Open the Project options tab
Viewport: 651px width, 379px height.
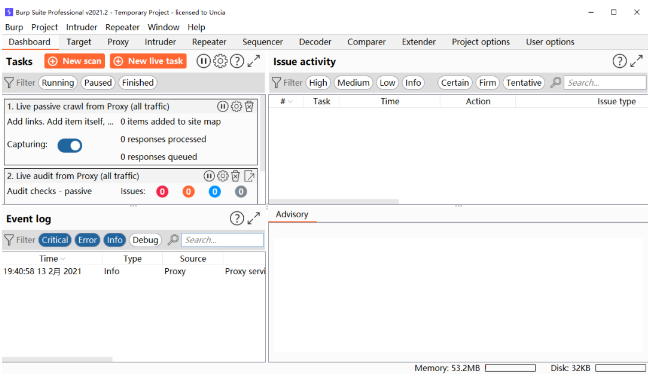click(481, 42)
